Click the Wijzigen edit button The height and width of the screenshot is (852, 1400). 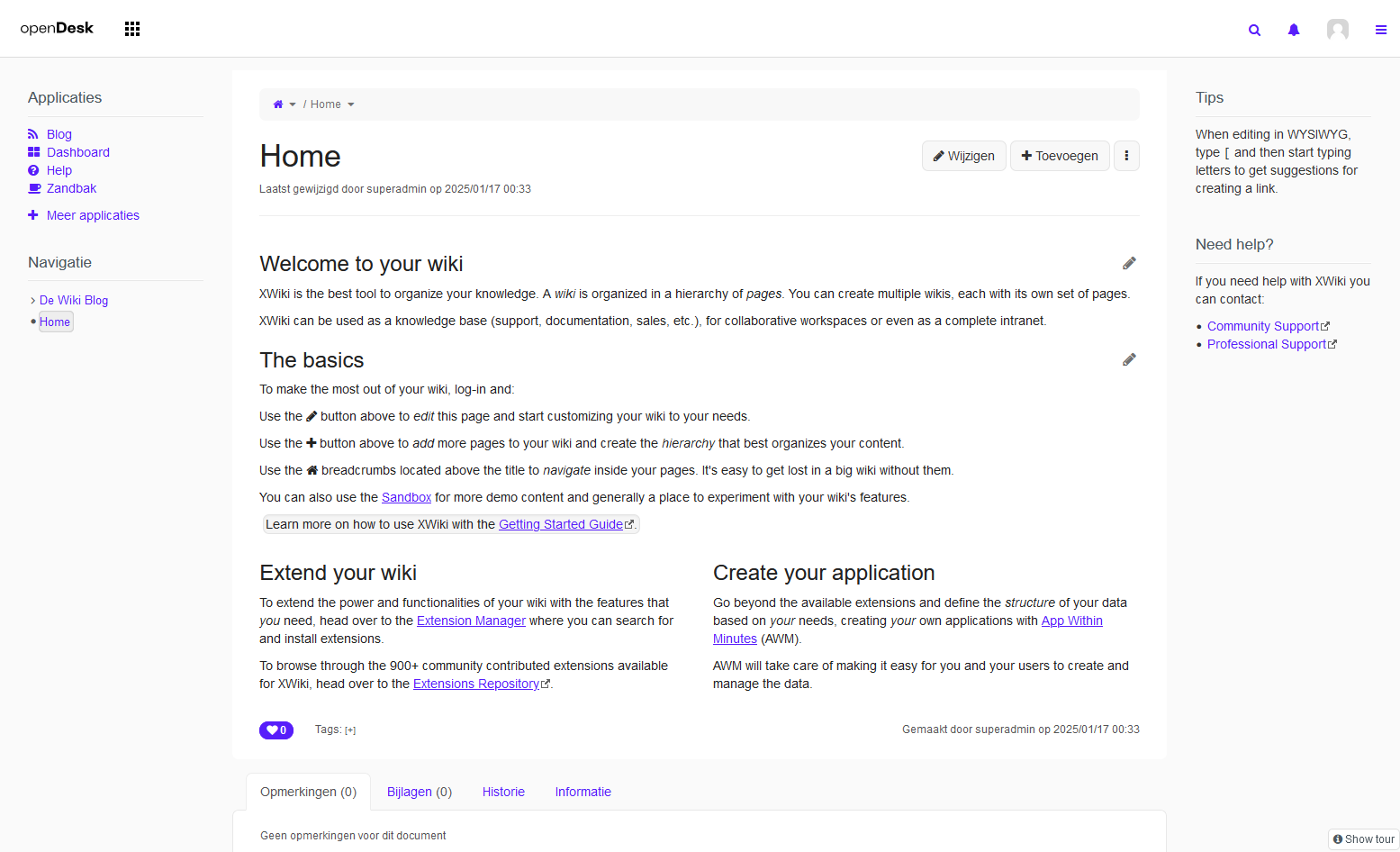[963, 156]
